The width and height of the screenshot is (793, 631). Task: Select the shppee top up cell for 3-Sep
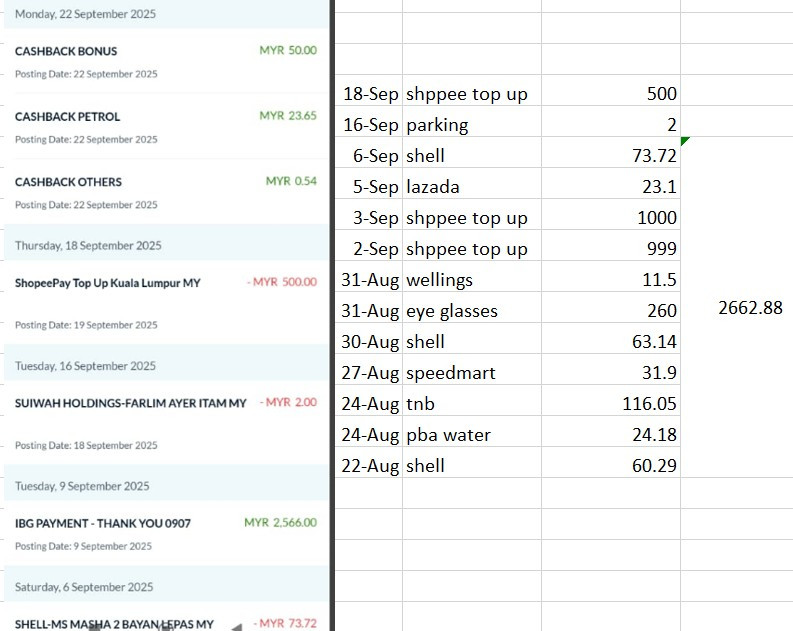pyautogui.click(x=472, y=214)
